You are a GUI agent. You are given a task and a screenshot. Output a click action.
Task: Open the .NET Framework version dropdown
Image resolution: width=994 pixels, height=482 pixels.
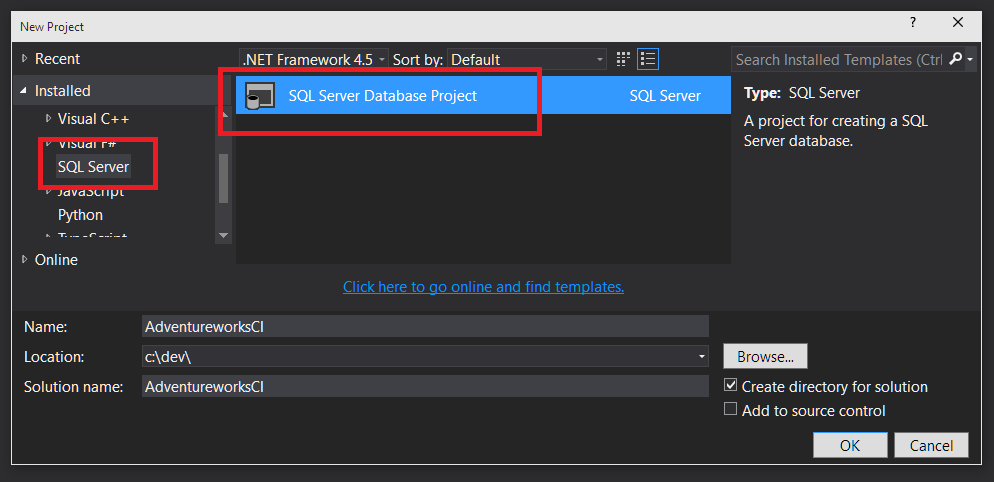click(313, 59)
